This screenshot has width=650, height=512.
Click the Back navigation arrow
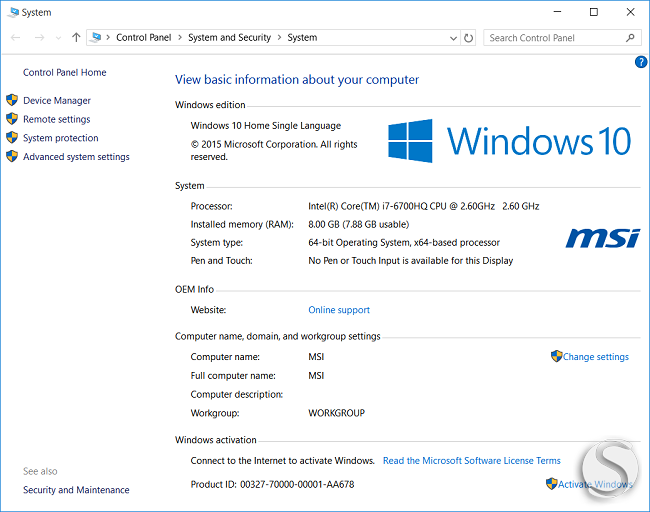point(16,38)
